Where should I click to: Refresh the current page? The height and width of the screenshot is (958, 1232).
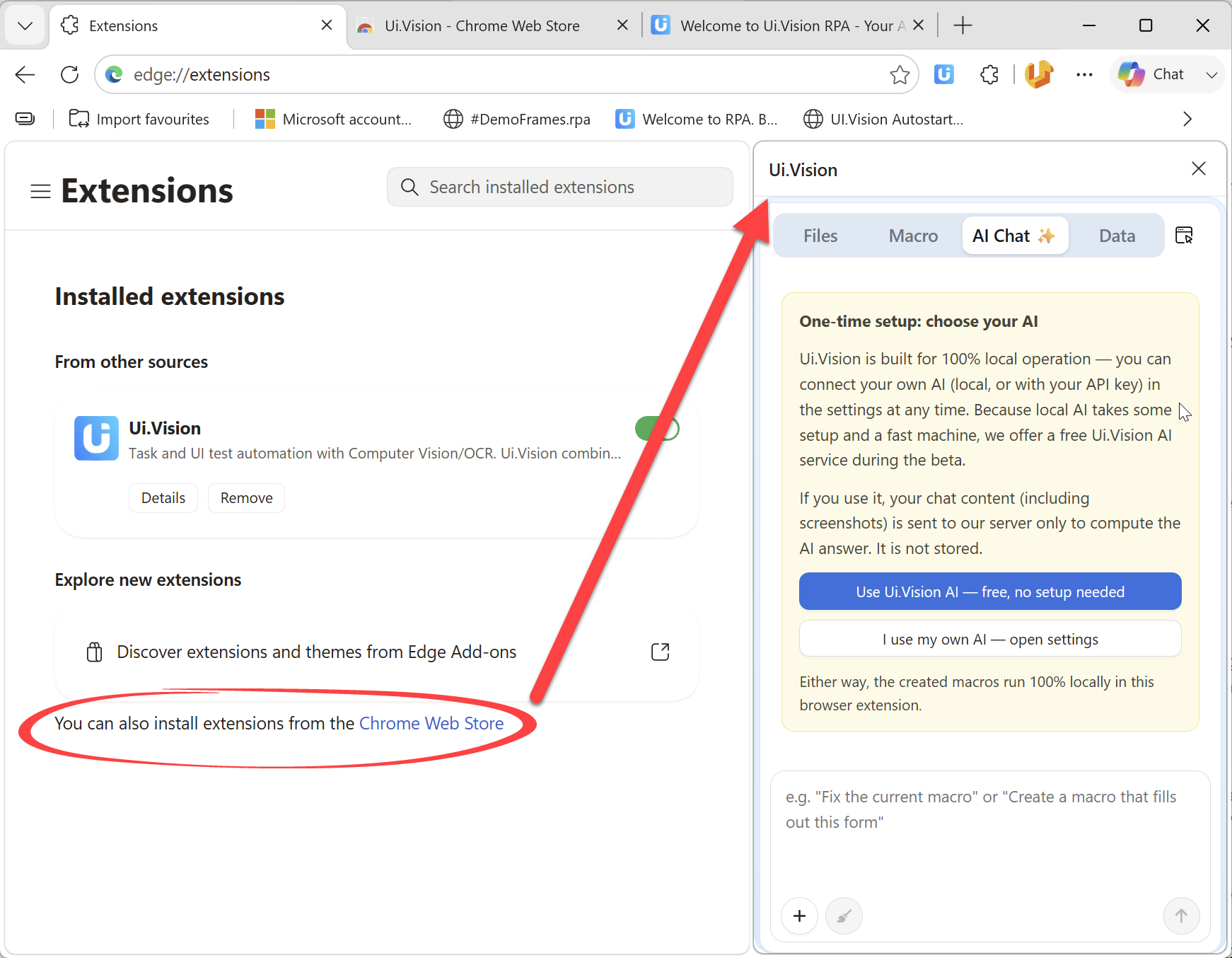point(69,74)
